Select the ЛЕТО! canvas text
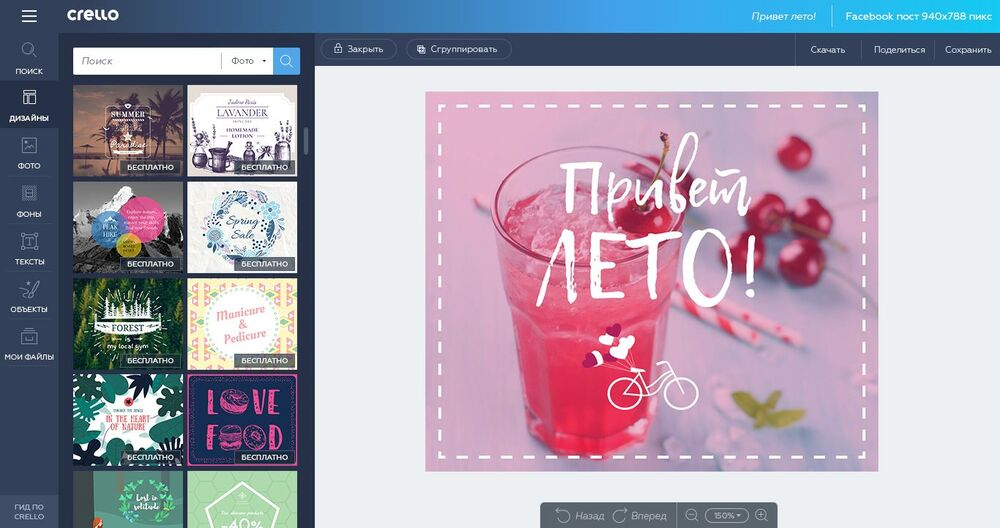This screenshot has width=1000, height=528. point(647,269)
